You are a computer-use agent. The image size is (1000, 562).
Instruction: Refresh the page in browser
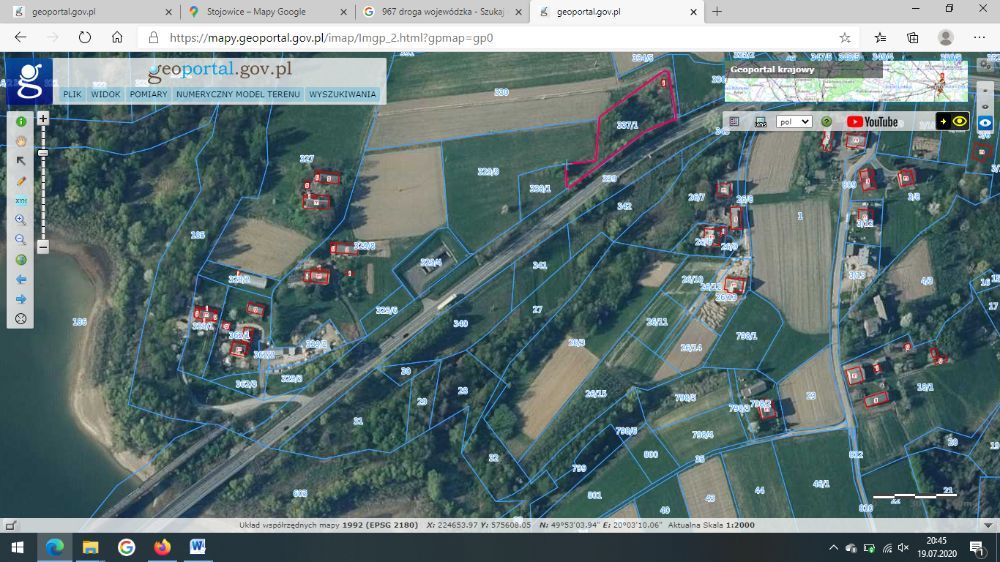85,38
